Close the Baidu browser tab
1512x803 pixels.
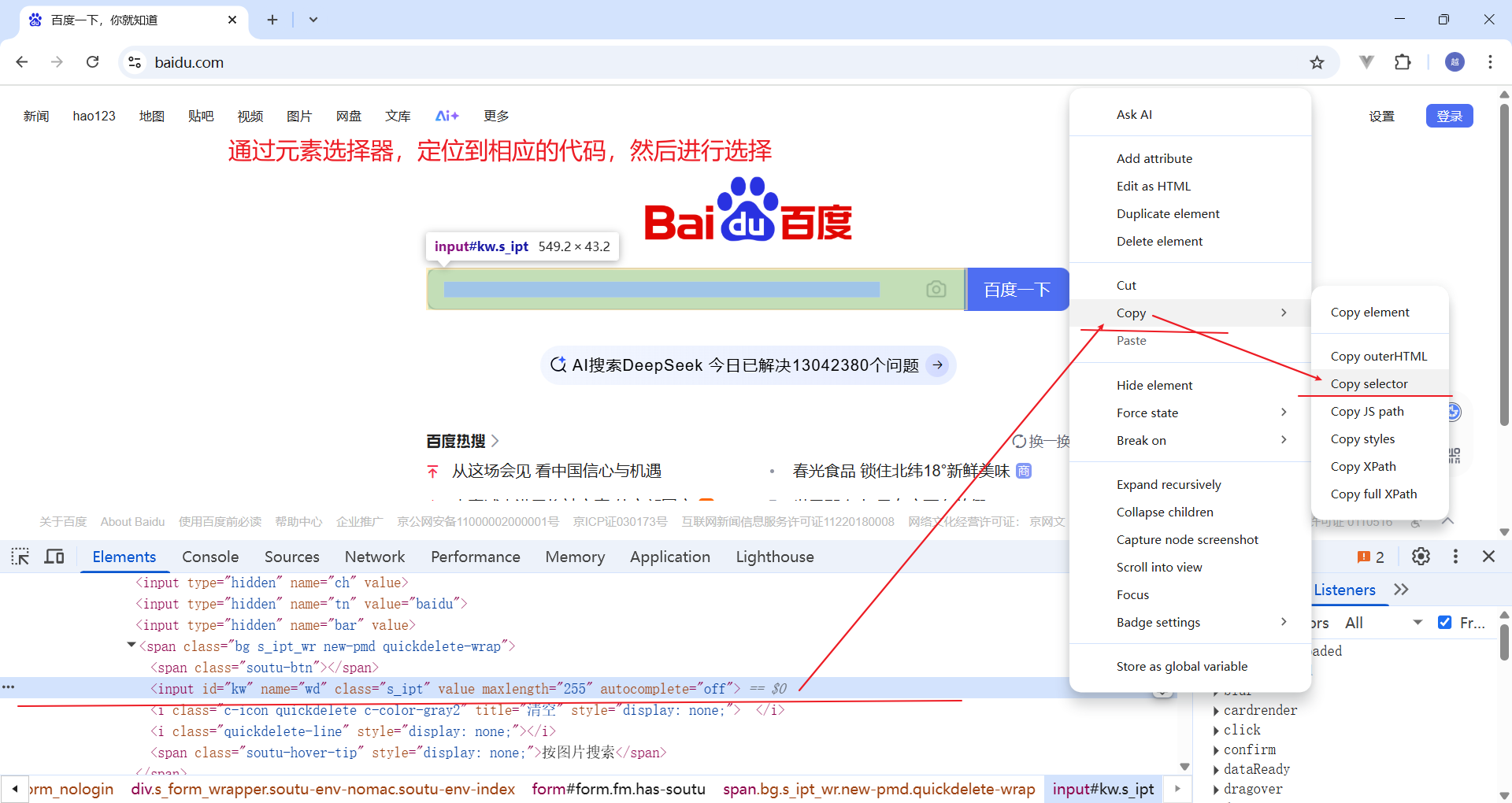(232, 20)
